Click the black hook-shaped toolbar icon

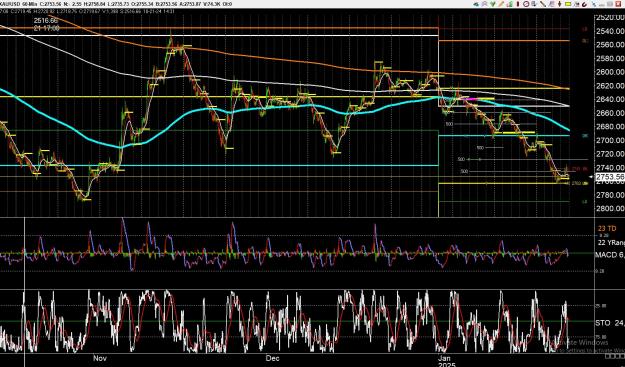584,4
